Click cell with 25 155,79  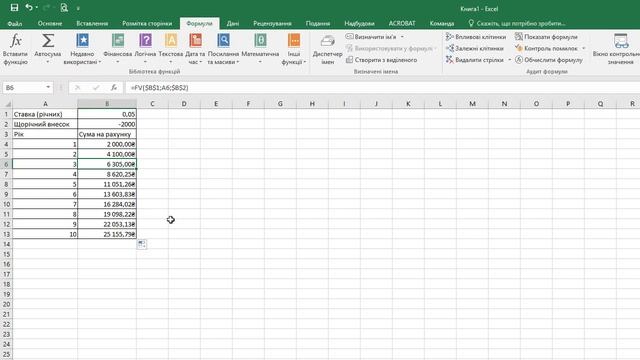pyautogui.click(x=107, y=234)
